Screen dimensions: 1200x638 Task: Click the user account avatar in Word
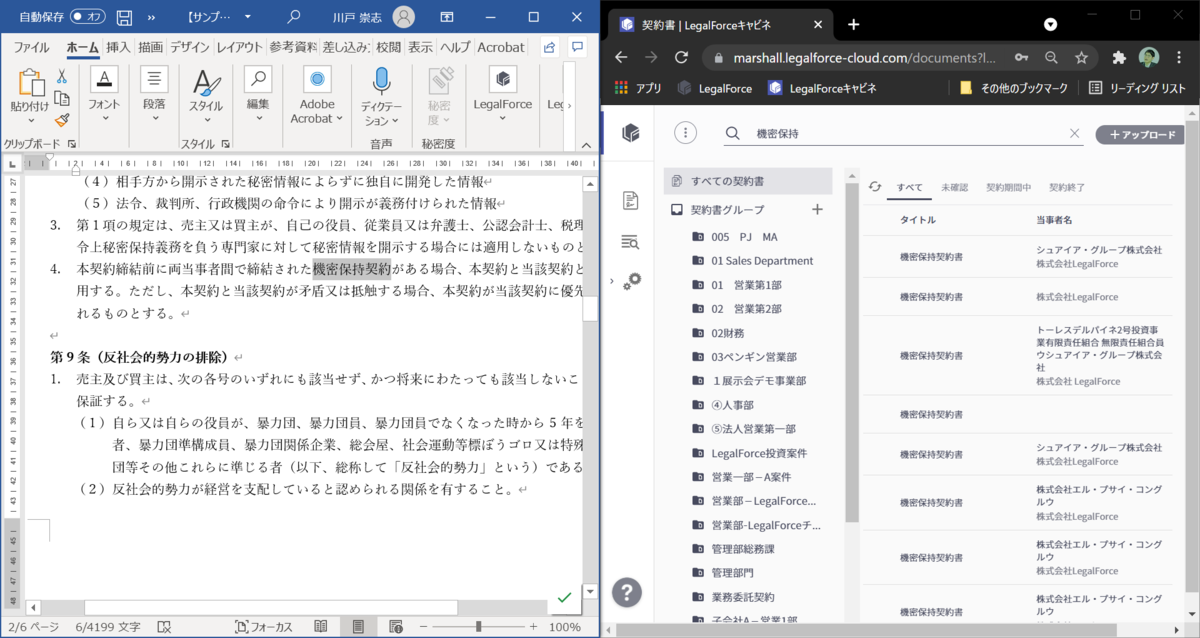tap(404, 17)
